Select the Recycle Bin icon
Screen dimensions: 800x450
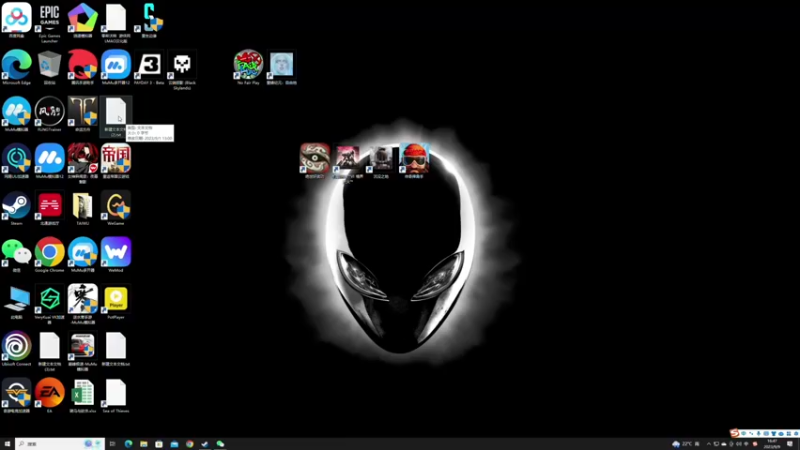49,67
